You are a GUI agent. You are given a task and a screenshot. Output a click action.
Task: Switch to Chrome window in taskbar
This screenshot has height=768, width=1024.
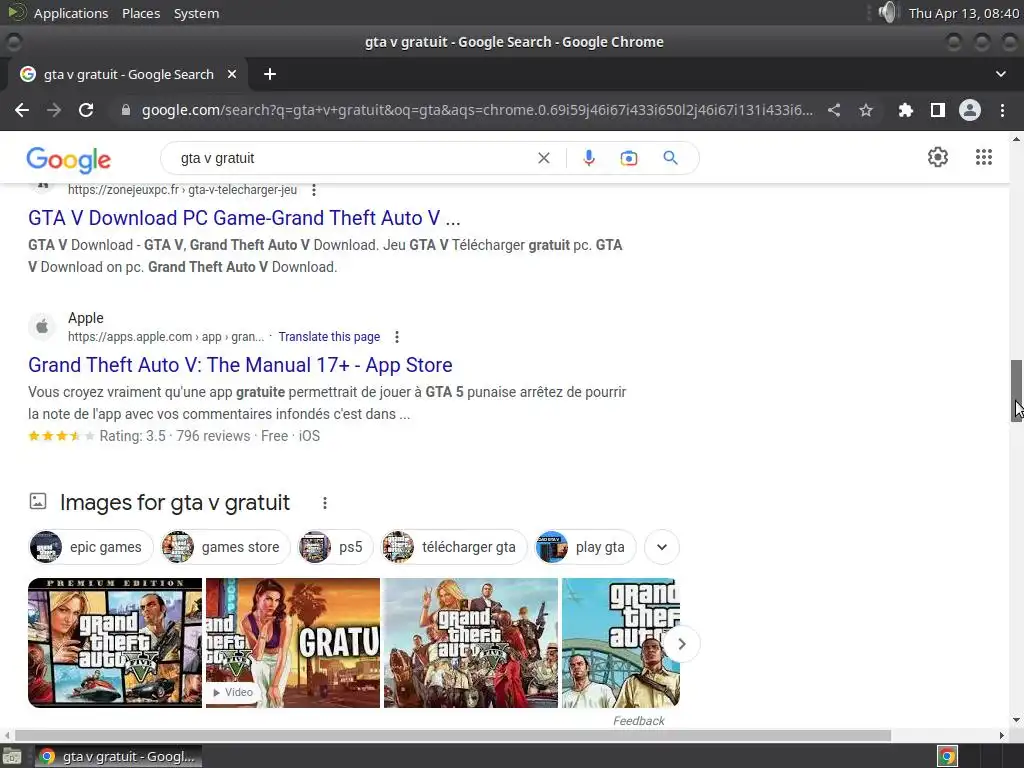pyautogui.click(x=118, y=756)
